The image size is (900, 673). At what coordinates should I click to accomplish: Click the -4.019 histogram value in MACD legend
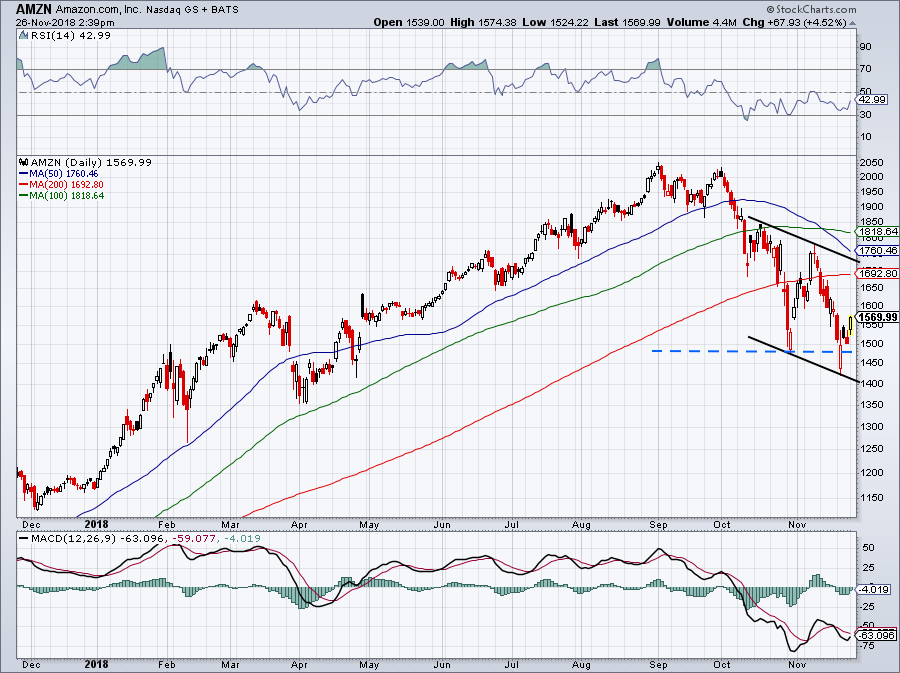click(242, 539)
